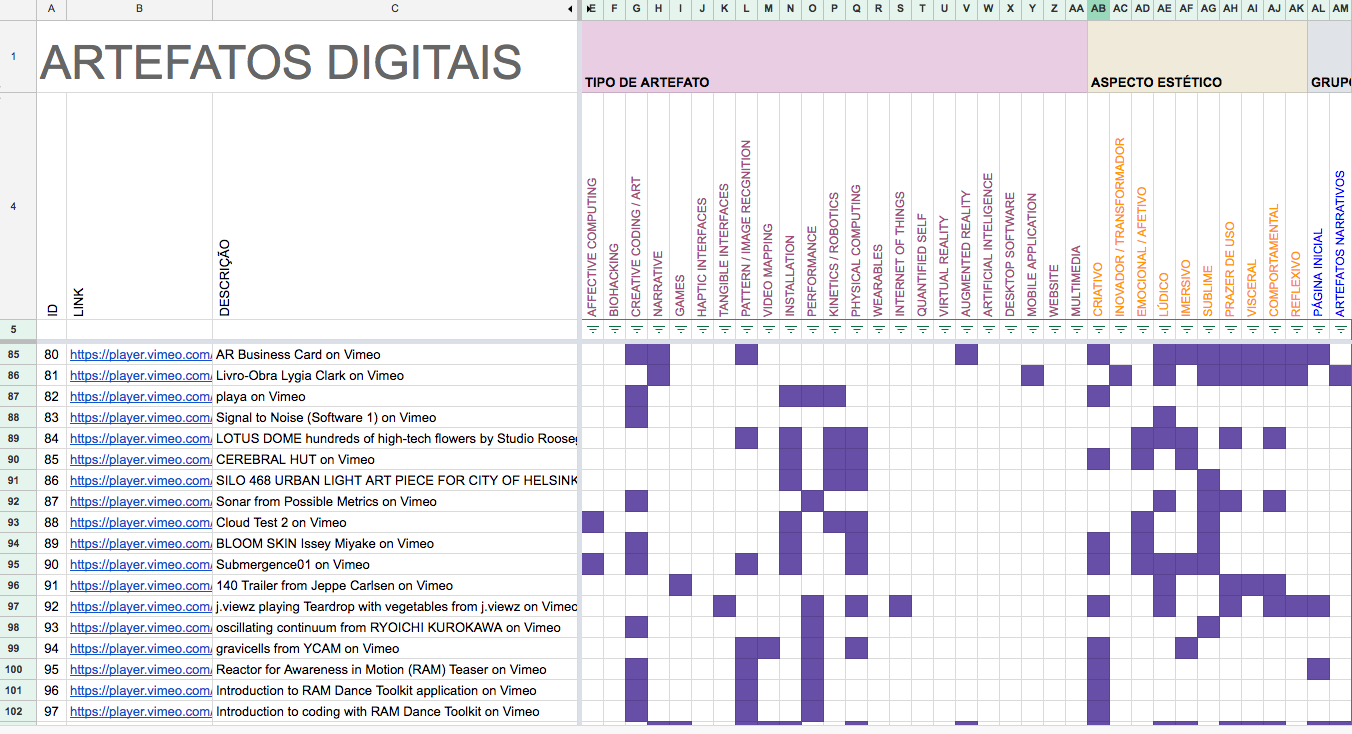Open filter icon under SUBLIME column
Screen dimensions: 1352x734
pyautogui.click(x=1208, y=329)
